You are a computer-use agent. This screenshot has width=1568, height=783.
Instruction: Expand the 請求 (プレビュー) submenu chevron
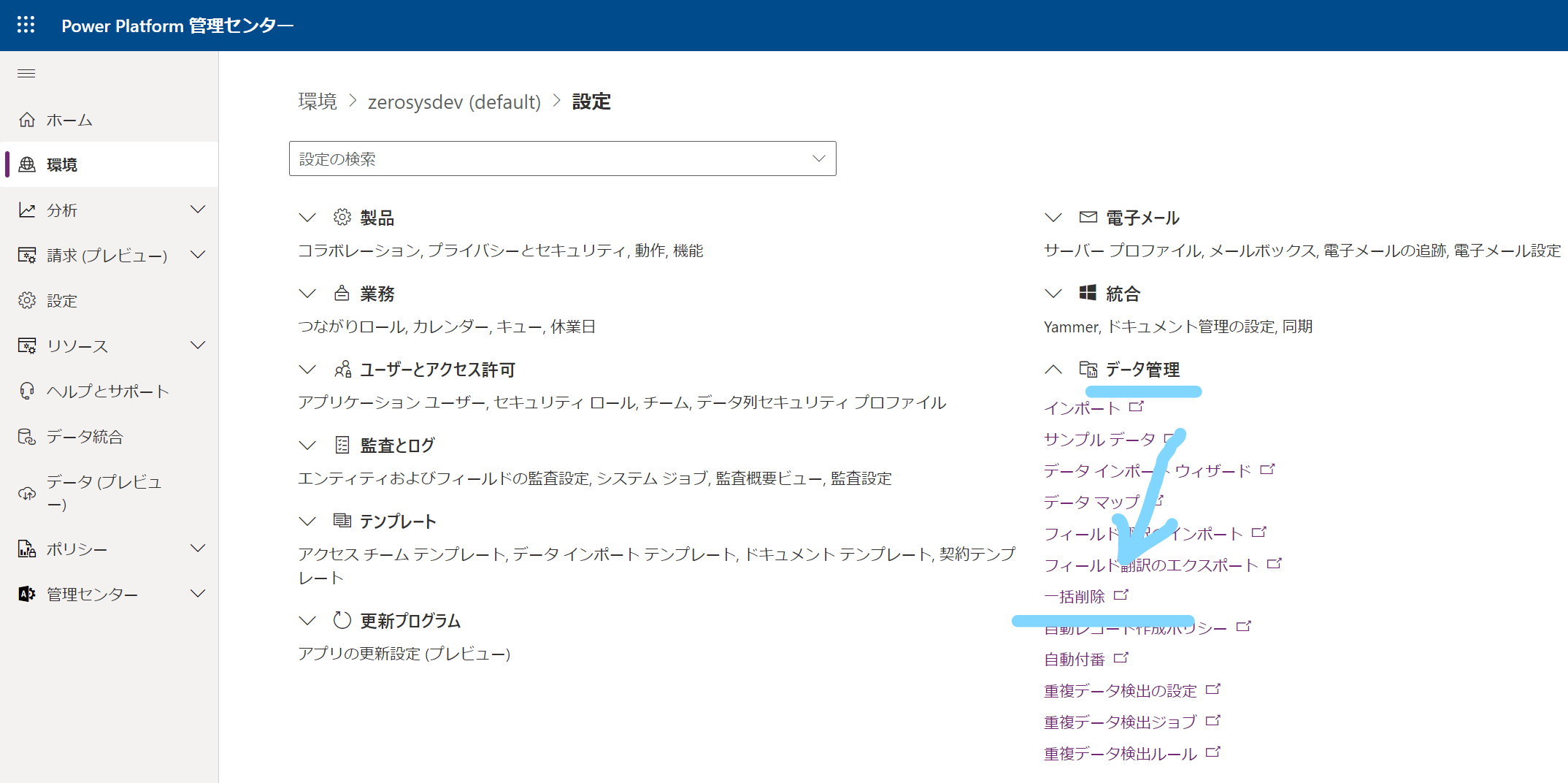198,256
